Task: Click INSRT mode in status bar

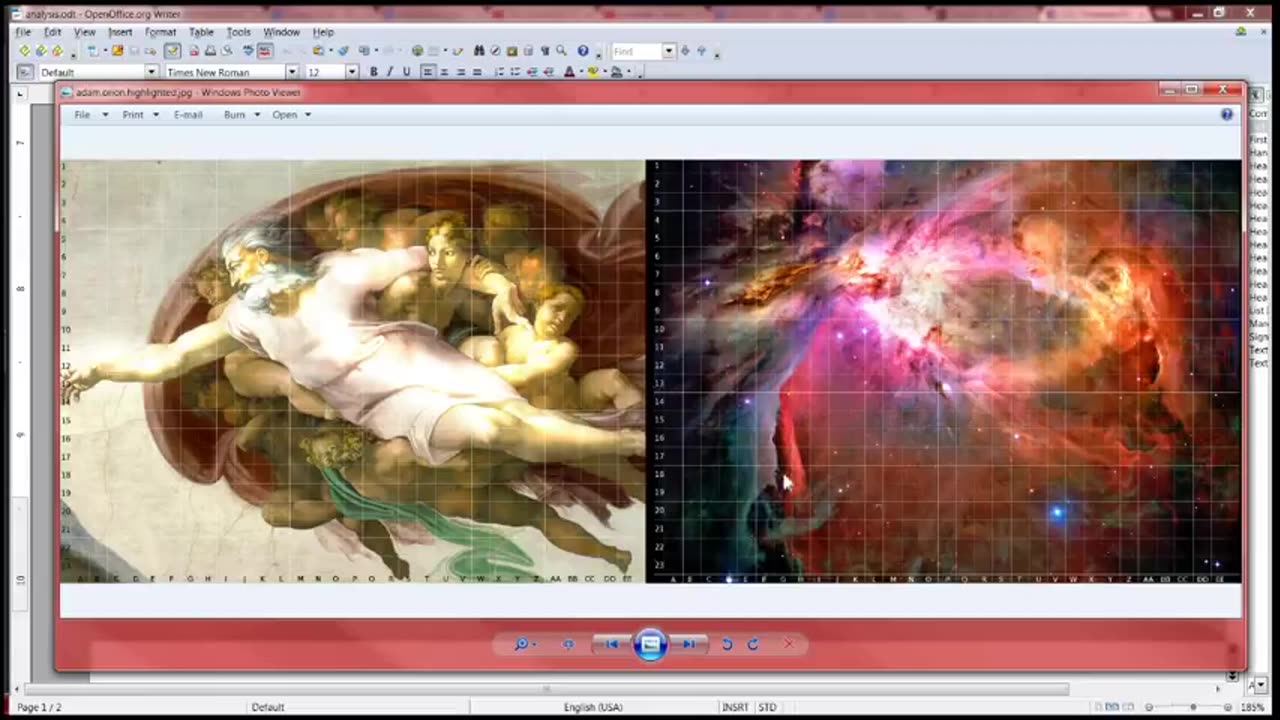Action: (x=735, y=707)
